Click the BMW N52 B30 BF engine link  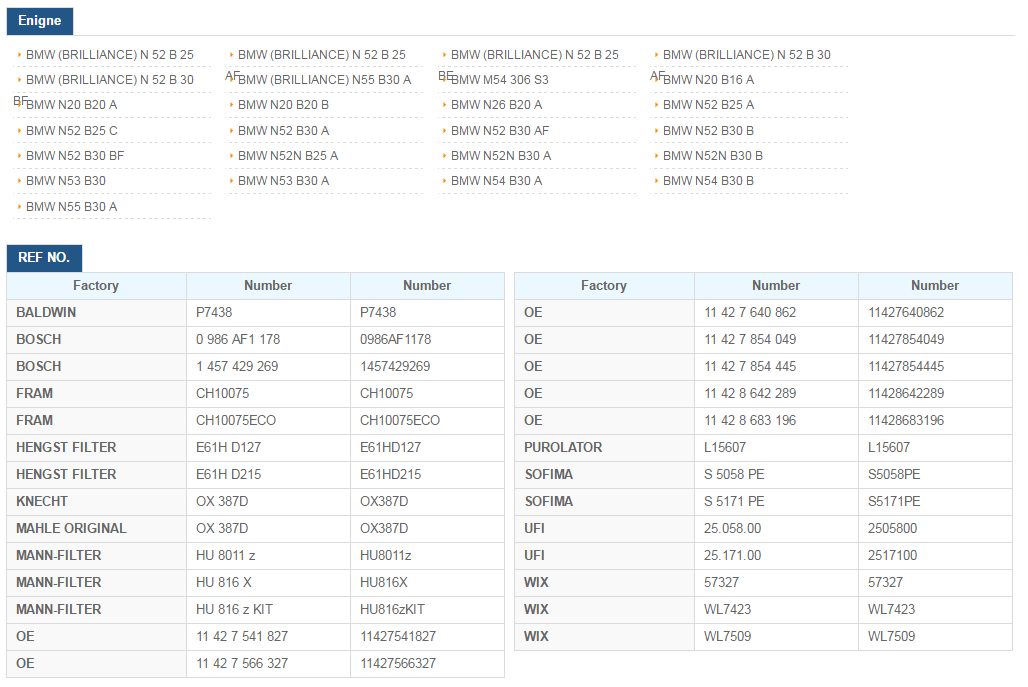(75, 156)
